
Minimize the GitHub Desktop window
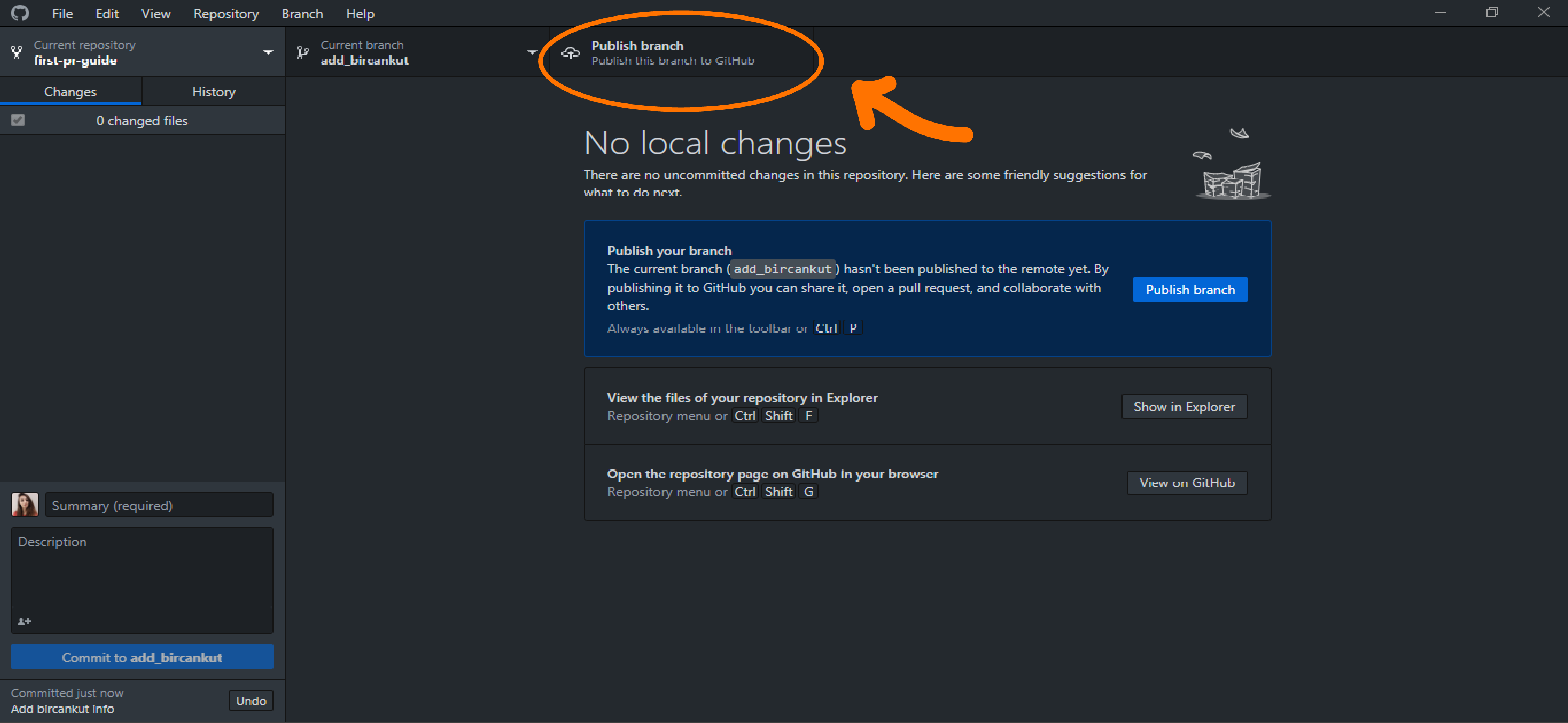click(x=1439, y=12)
